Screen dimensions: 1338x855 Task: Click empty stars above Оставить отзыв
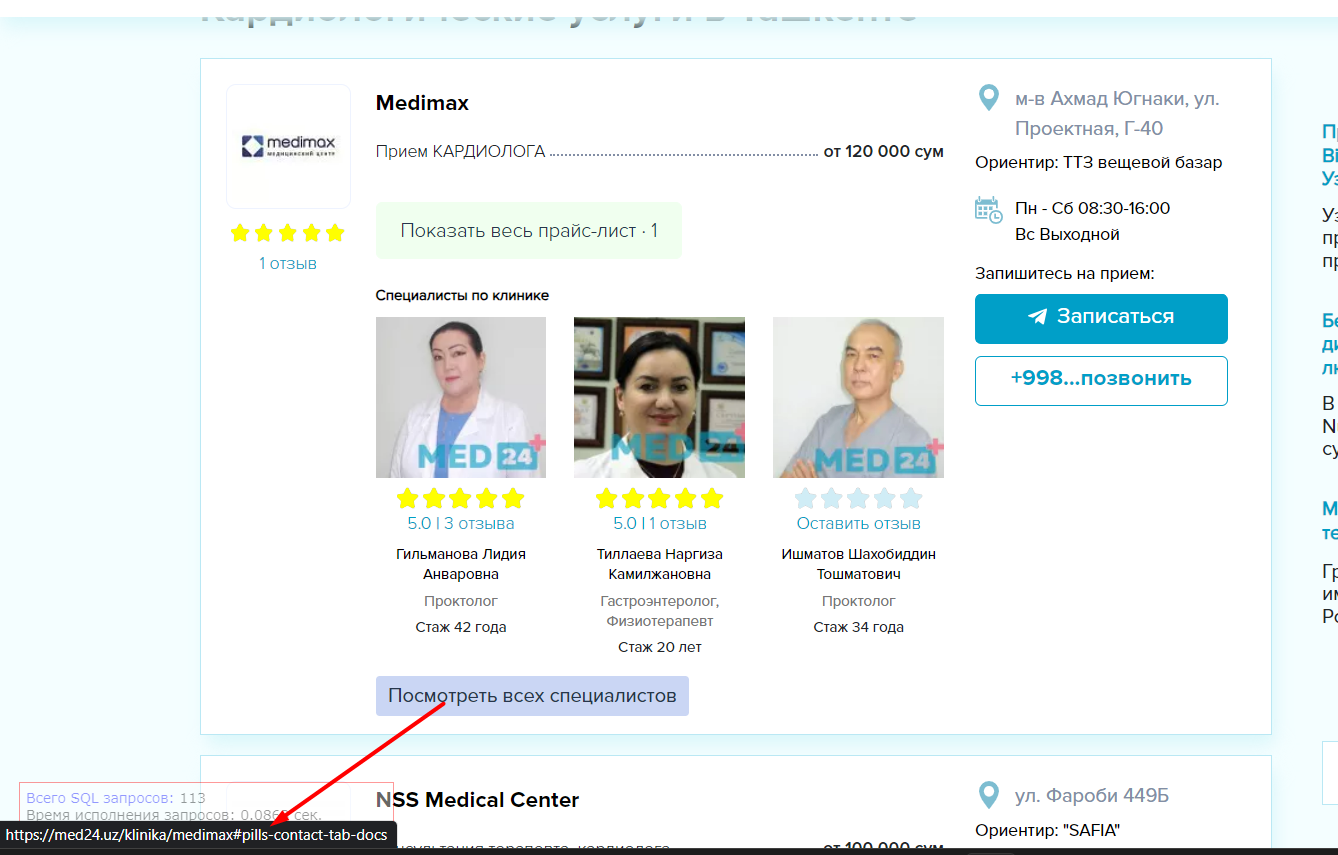858,498
